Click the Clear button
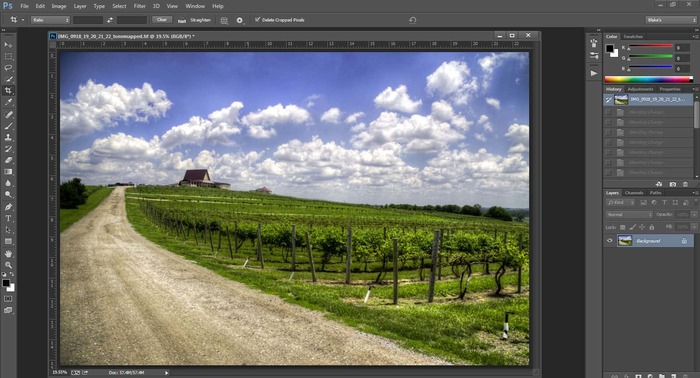Viewport: 700px width, 378px height. (162, 20)
